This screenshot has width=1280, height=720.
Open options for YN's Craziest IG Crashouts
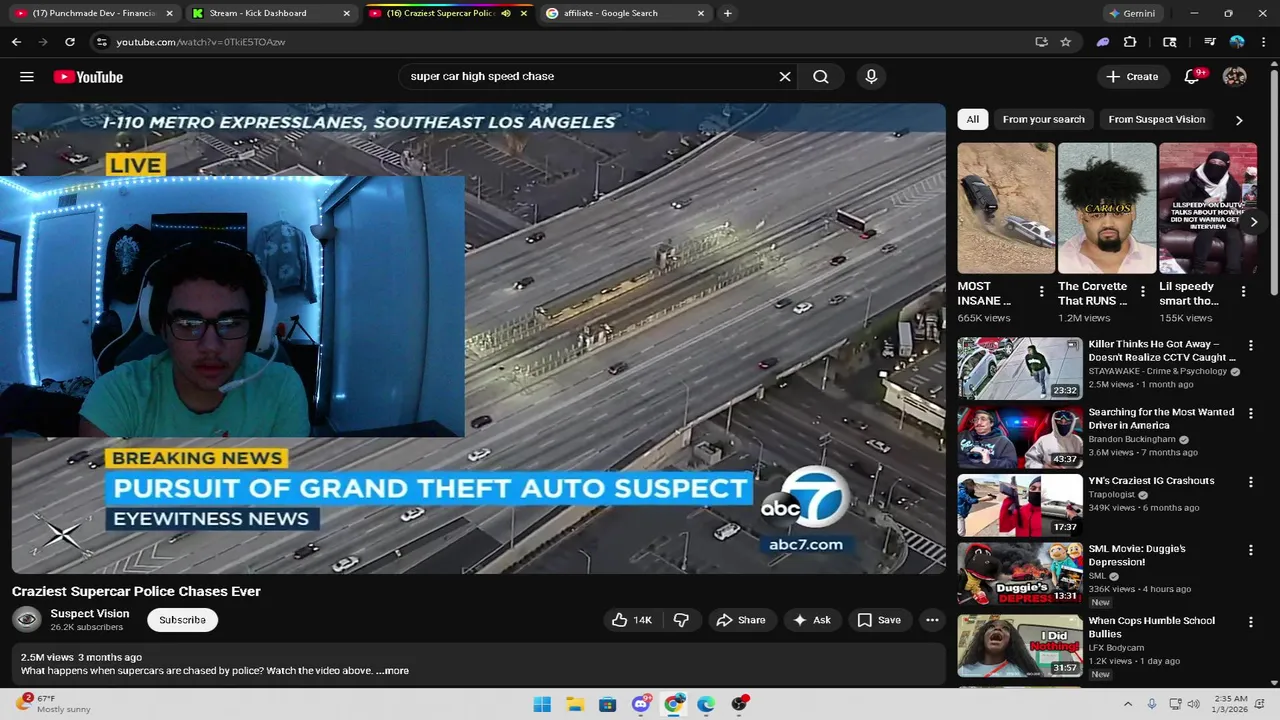click(x=1250, y=482)
